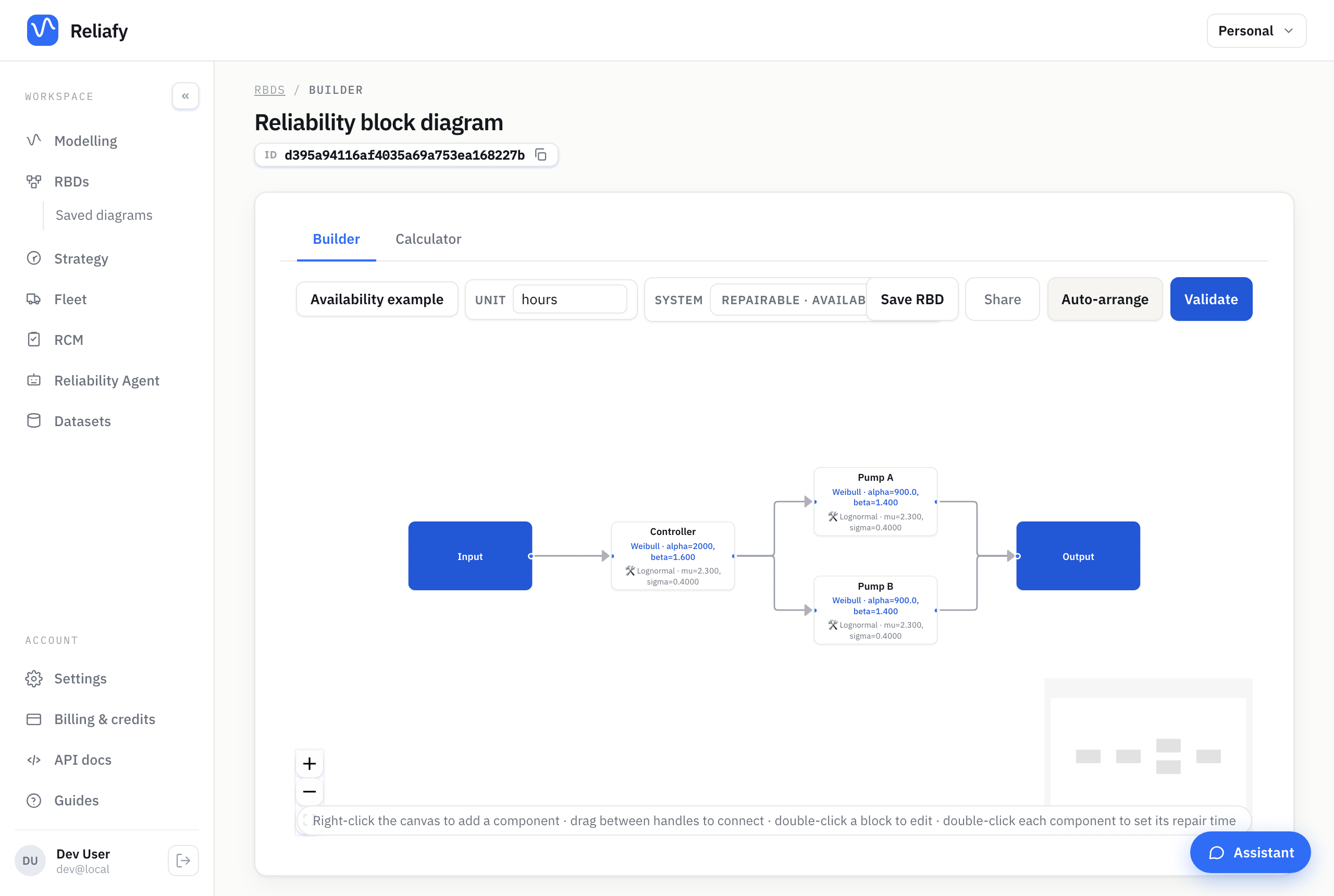Copy the RBD ID to clipboard
This screenshot has height=896, width=1334.
click(x=541, y=155)
